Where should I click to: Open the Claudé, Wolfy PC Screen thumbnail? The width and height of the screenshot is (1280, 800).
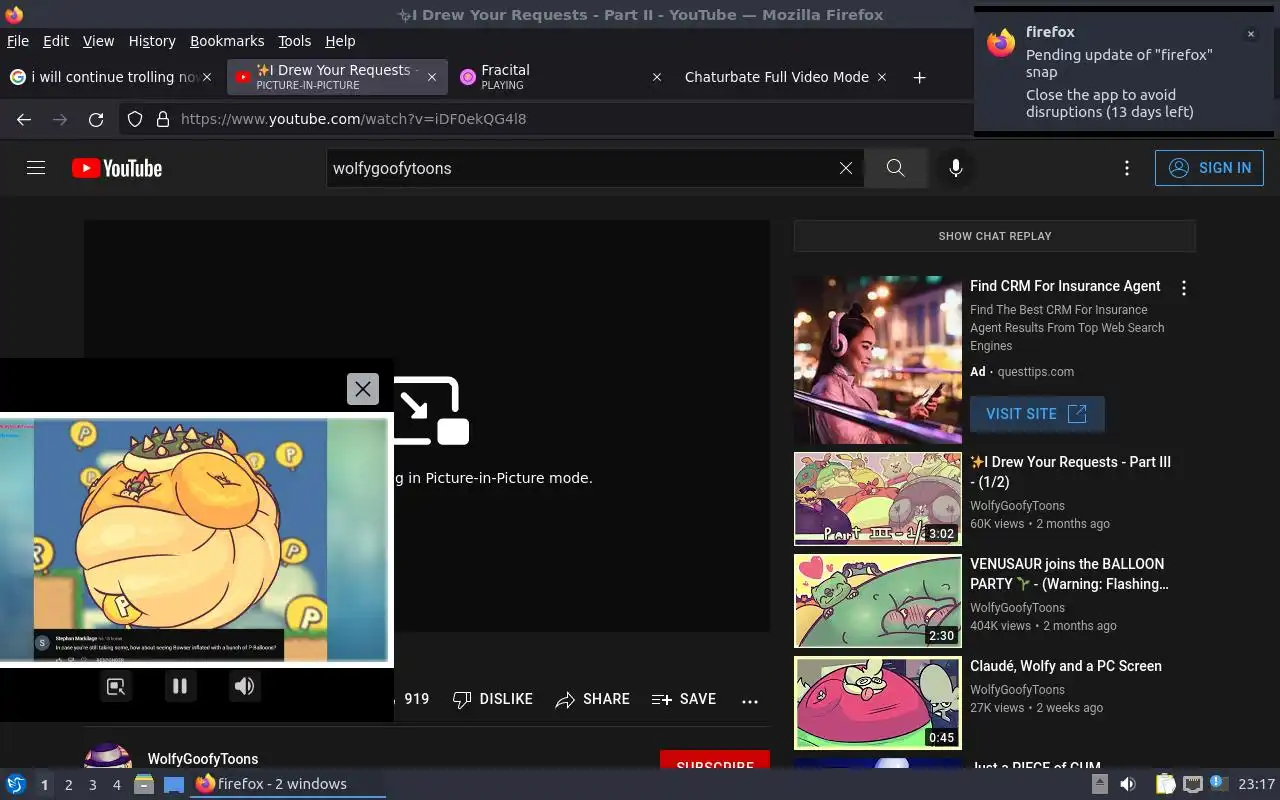pos(878,703)
